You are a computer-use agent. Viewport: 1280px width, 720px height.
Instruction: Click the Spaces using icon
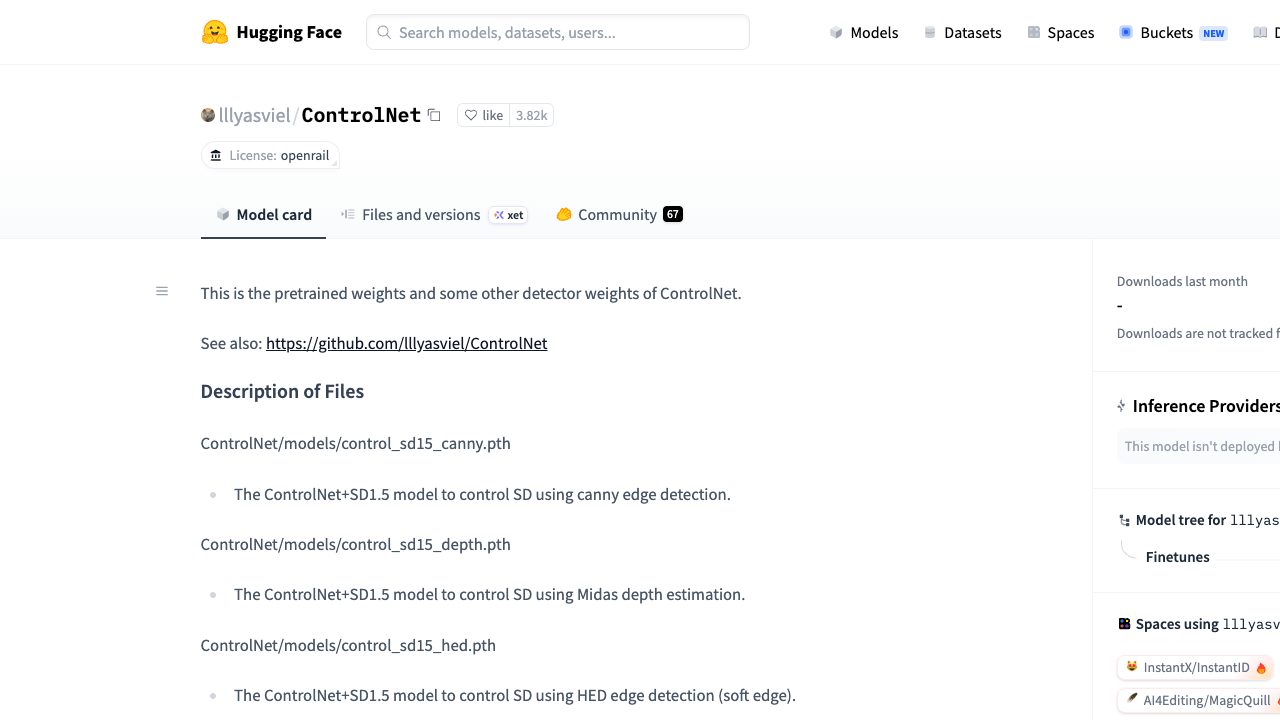1125,624
